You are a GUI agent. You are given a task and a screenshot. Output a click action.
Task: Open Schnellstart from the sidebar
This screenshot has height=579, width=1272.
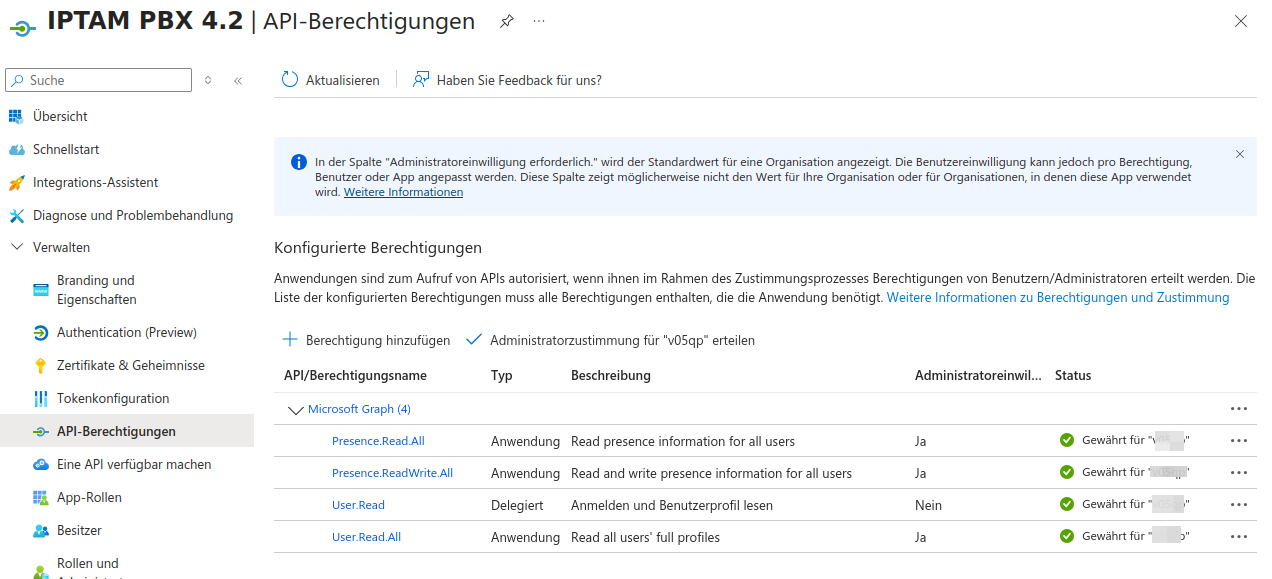pyautogui.click(x=65, y=149)
